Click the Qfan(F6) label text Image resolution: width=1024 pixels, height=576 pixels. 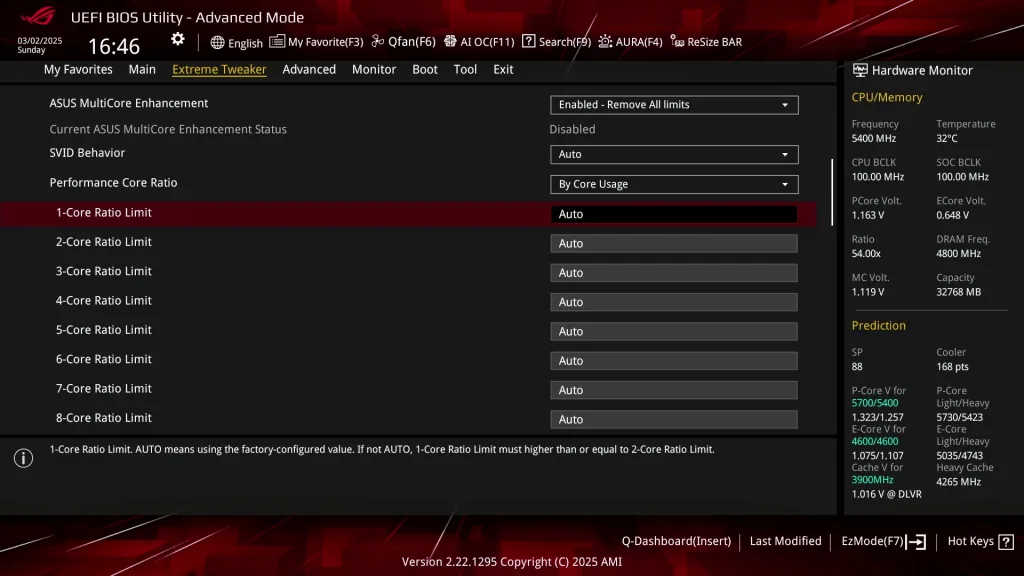coord(411,41)
